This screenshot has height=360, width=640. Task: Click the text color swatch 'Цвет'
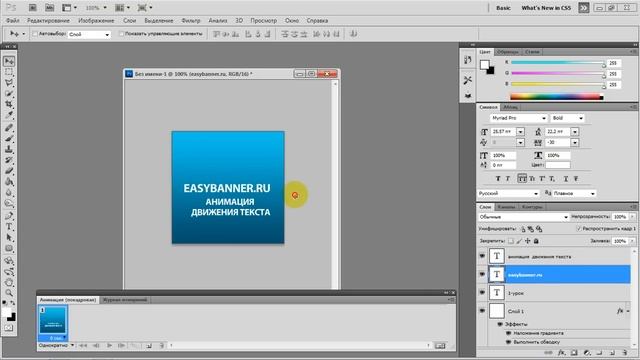[x=558, y=165]
